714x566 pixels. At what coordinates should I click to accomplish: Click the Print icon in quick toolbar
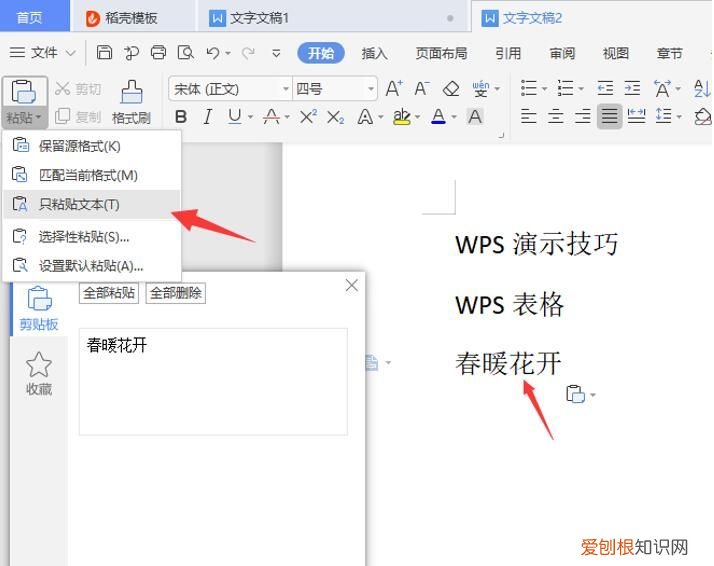pos(158,53)
